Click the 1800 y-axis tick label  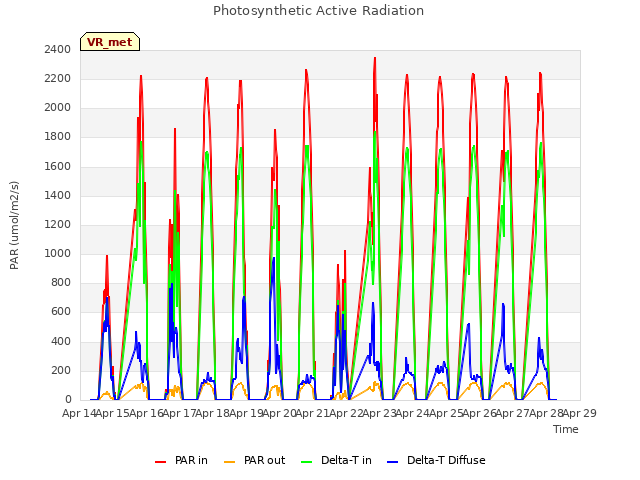[58, 137]
